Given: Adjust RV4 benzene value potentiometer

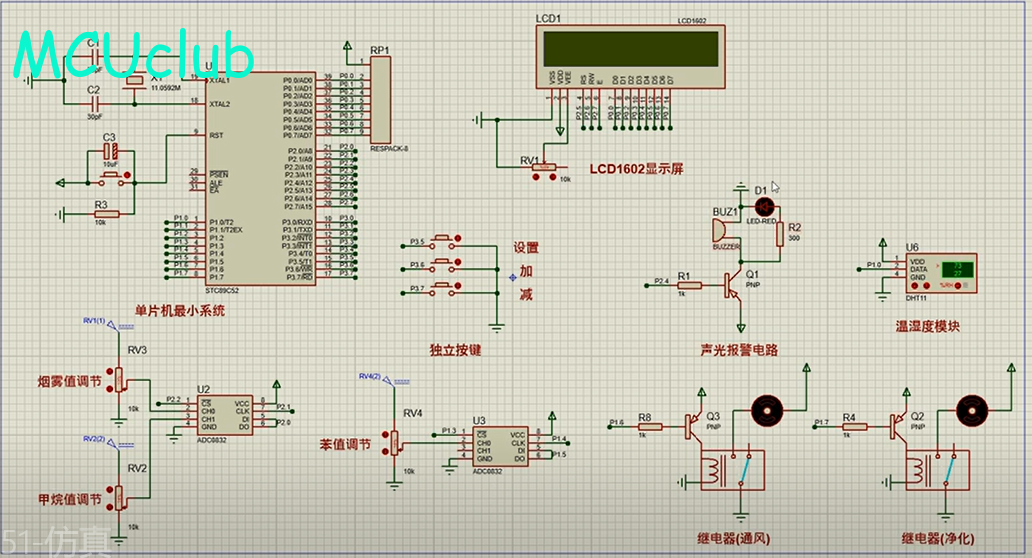Looking at the screenshot, I should (394, 442).
